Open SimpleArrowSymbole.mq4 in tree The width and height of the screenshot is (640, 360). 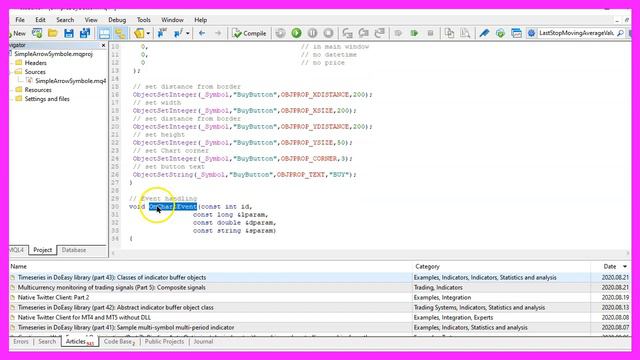coord(70,81)
